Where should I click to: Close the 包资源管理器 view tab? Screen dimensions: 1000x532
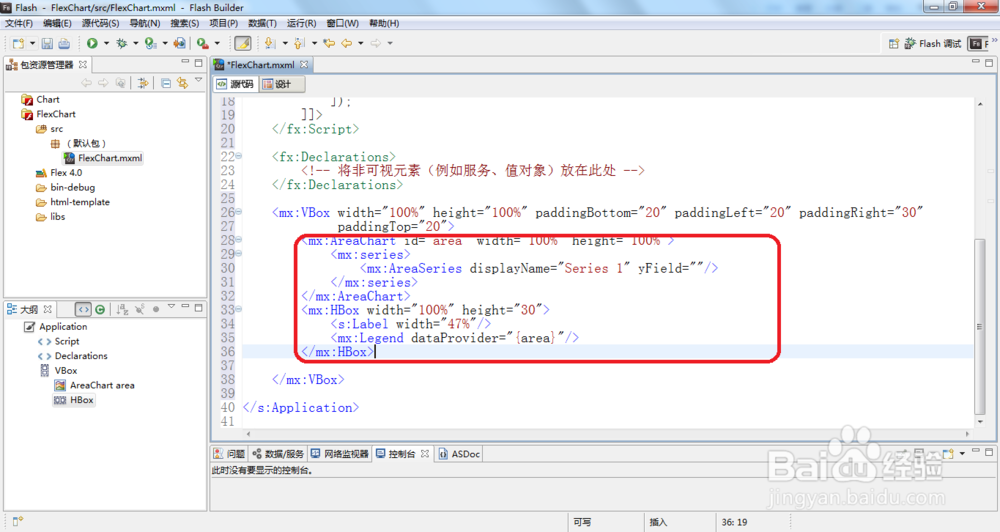tap(83, 64)
